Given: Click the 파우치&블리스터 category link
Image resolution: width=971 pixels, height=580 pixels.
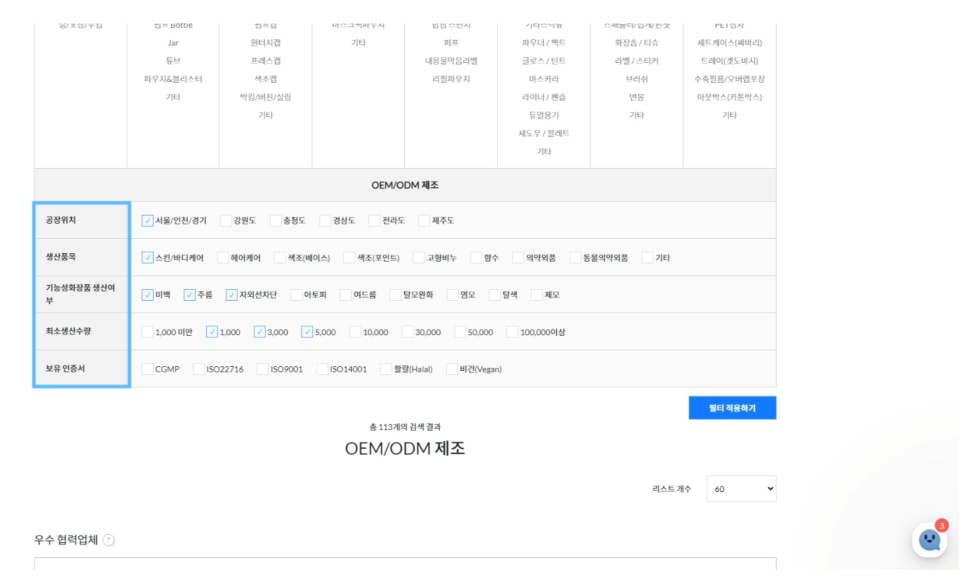Looking at the screenshot, I should 173,77.
